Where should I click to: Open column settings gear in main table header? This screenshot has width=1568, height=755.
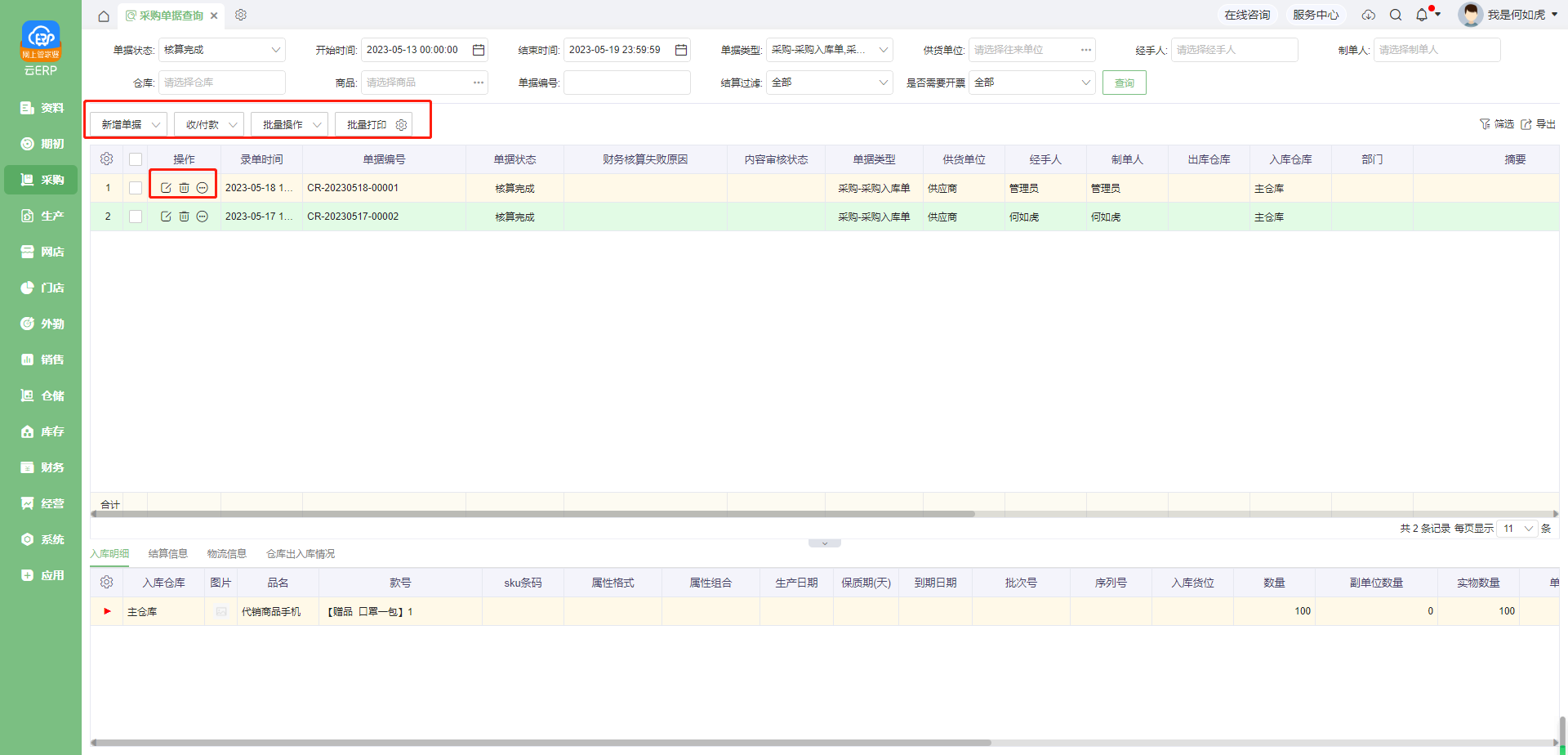tap(106, 159)
